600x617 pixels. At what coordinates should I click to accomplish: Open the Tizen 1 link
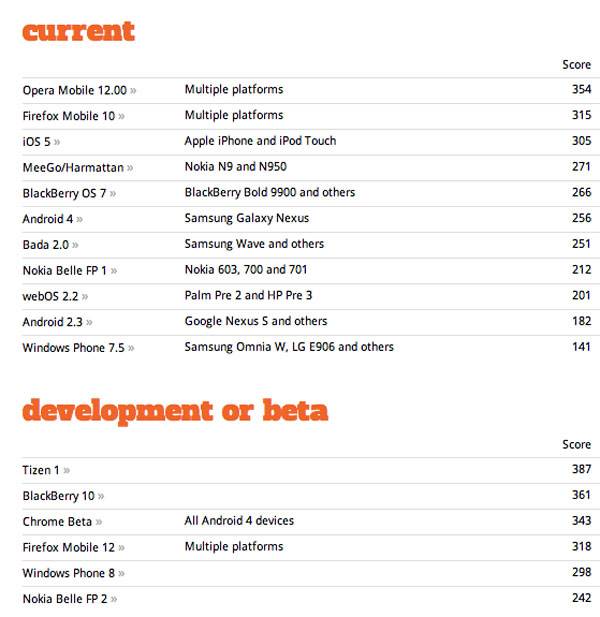(x=46, y=470)
